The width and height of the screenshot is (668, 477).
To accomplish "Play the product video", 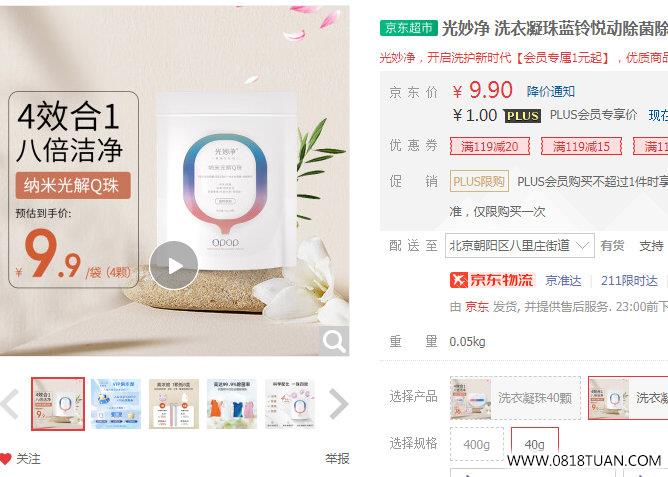I will [x=174, y=266].
